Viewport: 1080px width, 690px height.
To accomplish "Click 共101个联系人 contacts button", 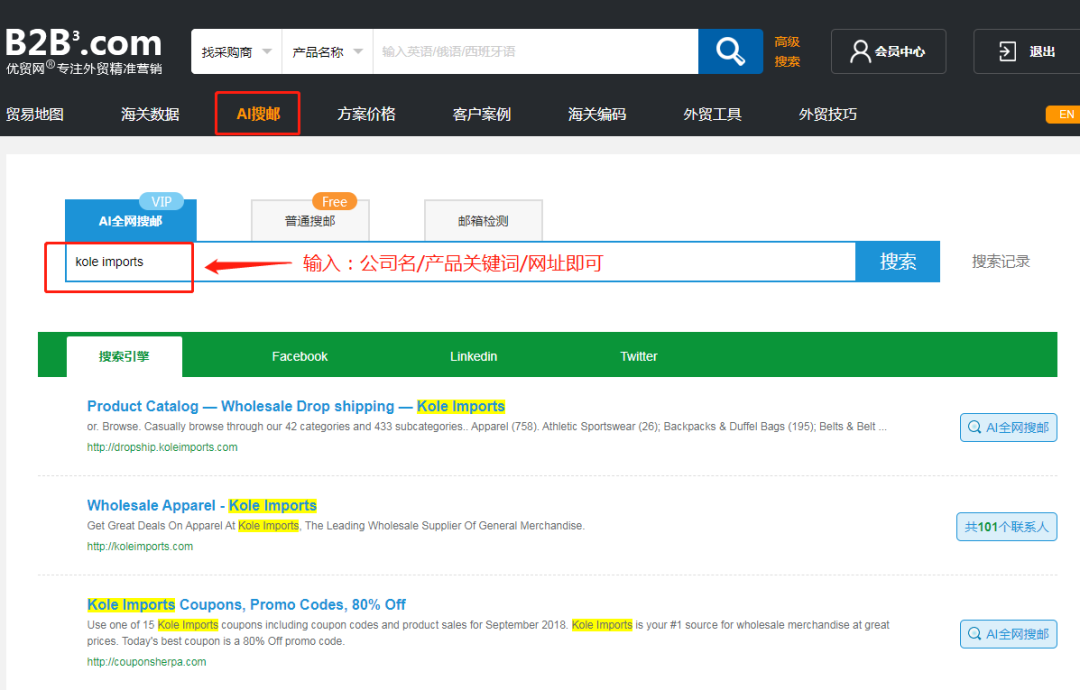I will [x=1006, y=527].
